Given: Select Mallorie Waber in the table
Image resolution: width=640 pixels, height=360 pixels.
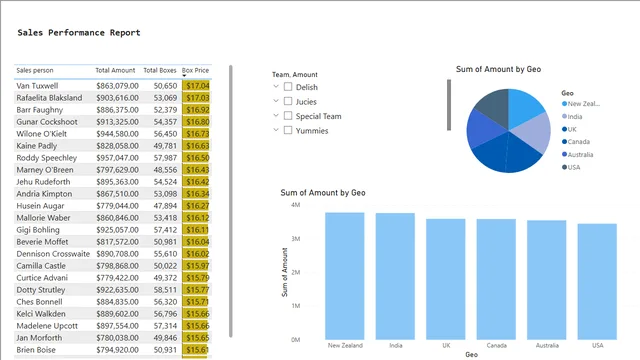Looking at the screenshot, I should (x=43, y=218).
